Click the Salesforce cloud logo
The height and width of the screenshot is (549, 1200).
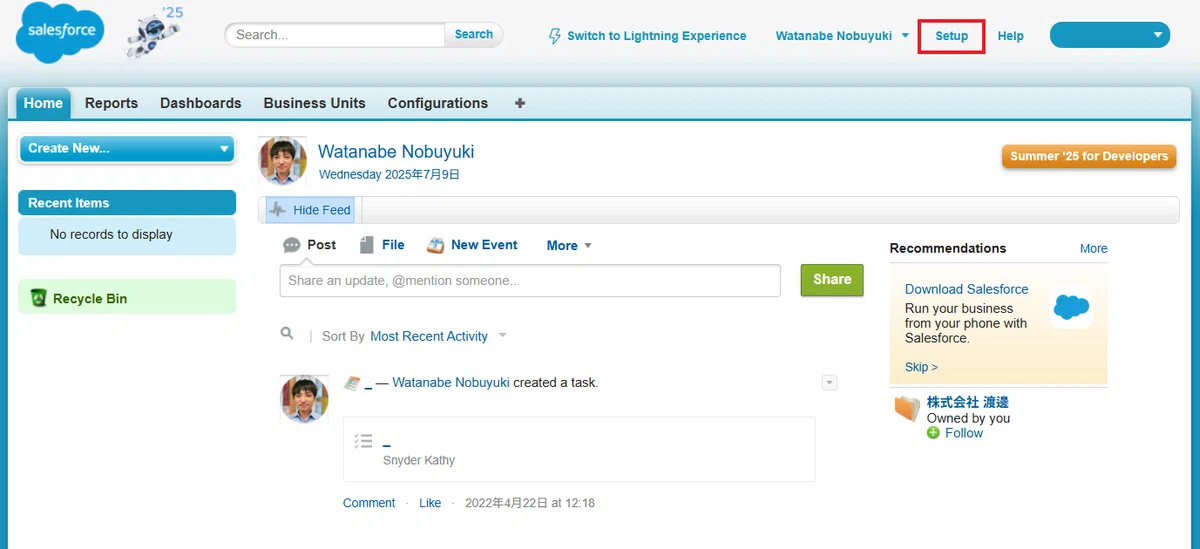click(x=61, y=32)
